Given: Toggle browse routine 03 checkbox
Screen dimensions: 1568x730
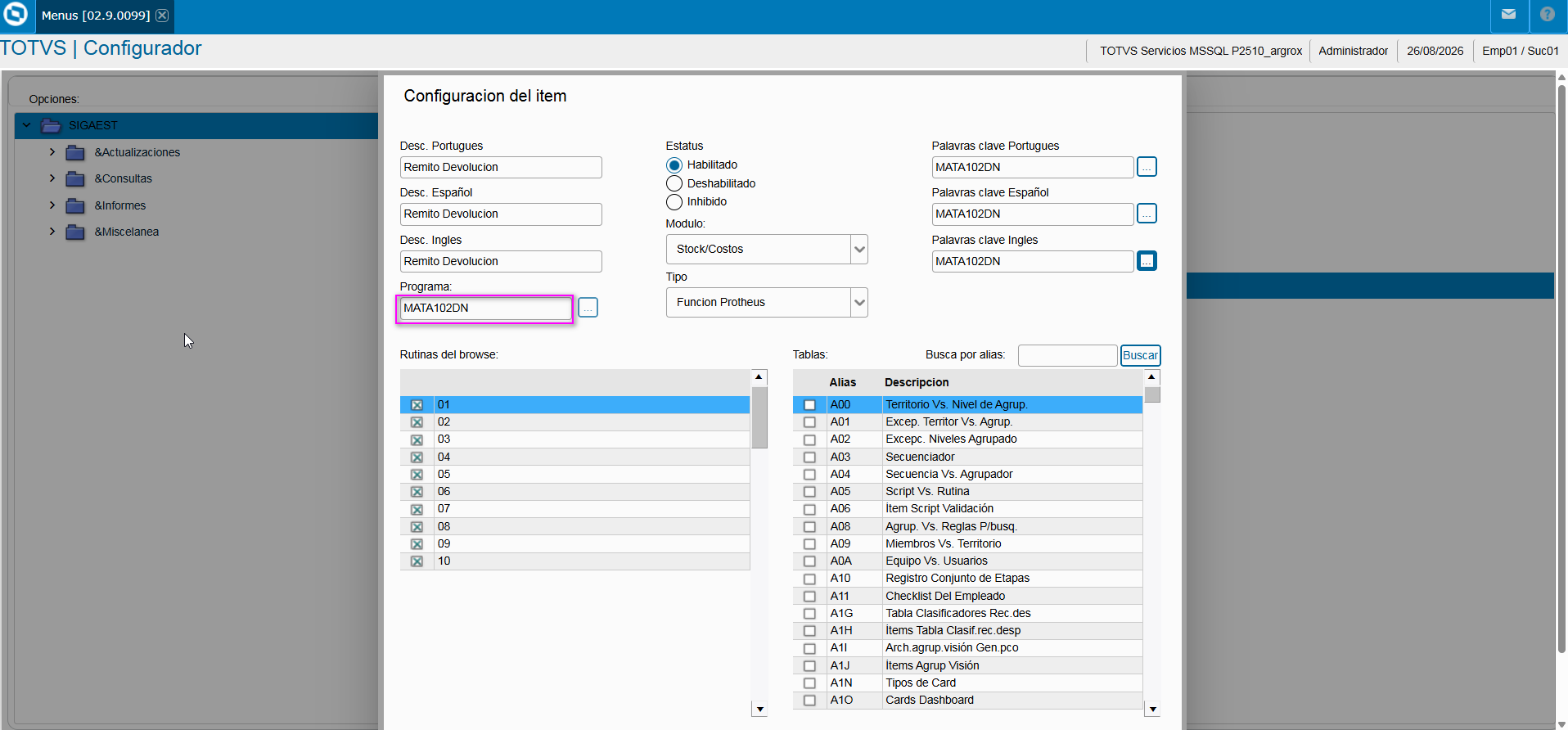Looking at the screenshot, I should coord(417,439).
